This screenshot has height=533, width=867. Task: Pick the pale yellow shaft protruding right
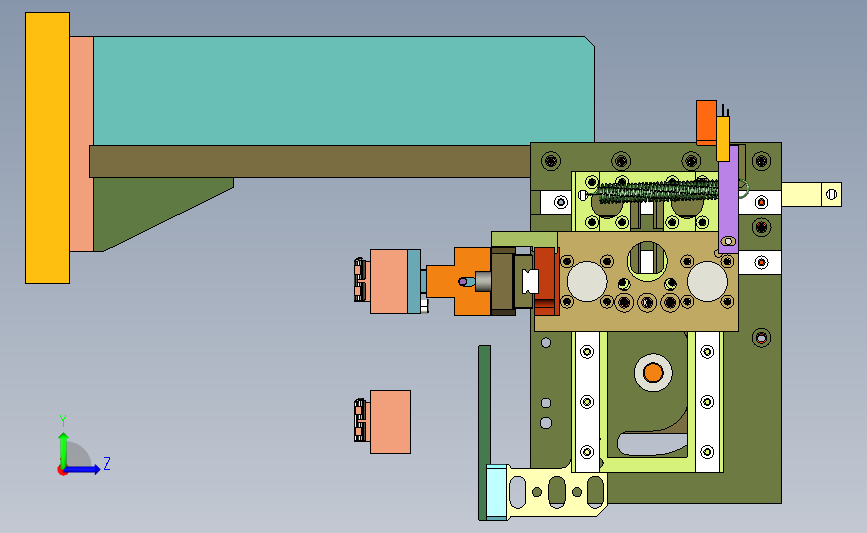(811, 195)
